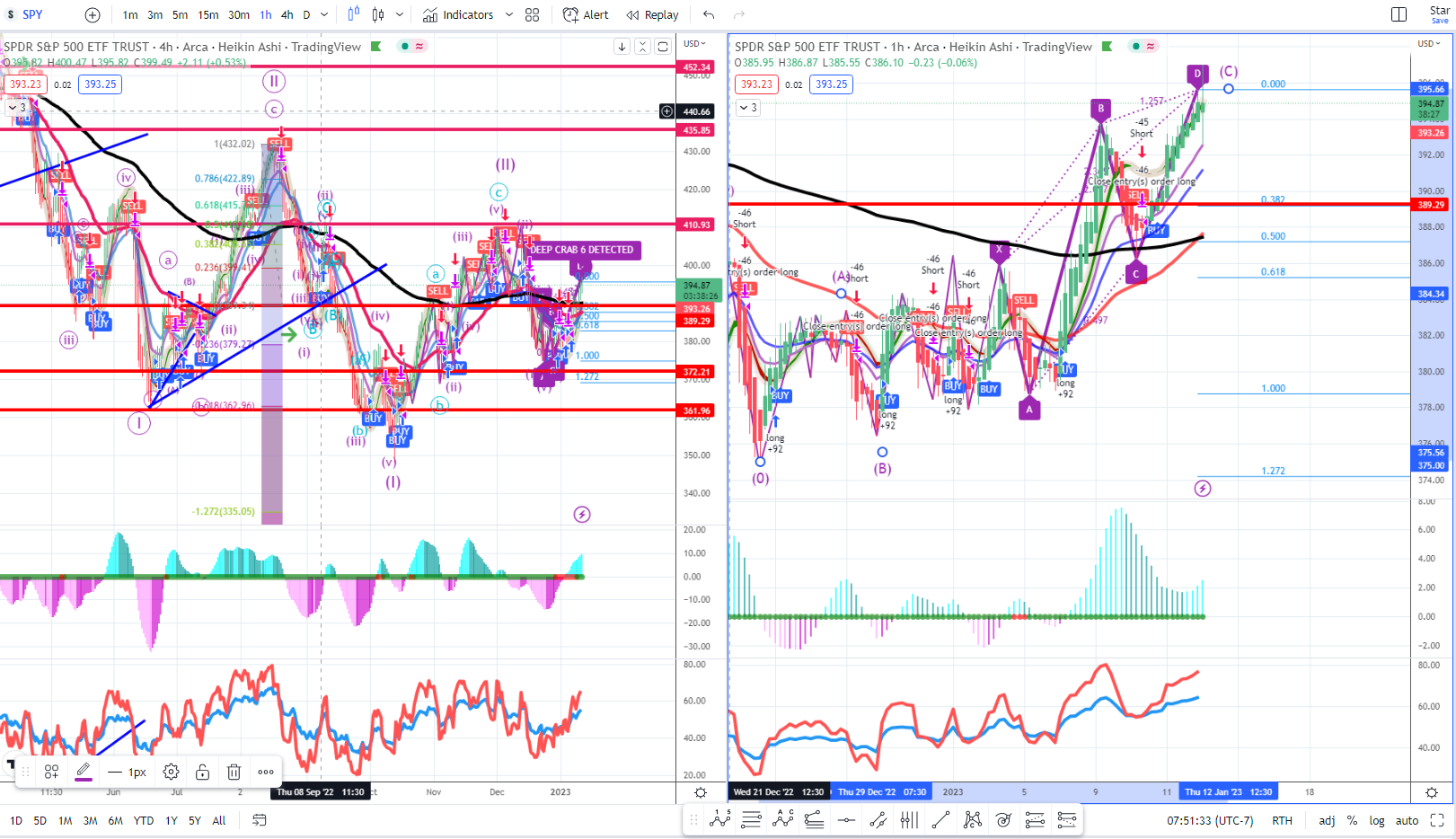Select the 1m timeframe
This screenshot has height=839, width=1456.
tap(130, 14)
